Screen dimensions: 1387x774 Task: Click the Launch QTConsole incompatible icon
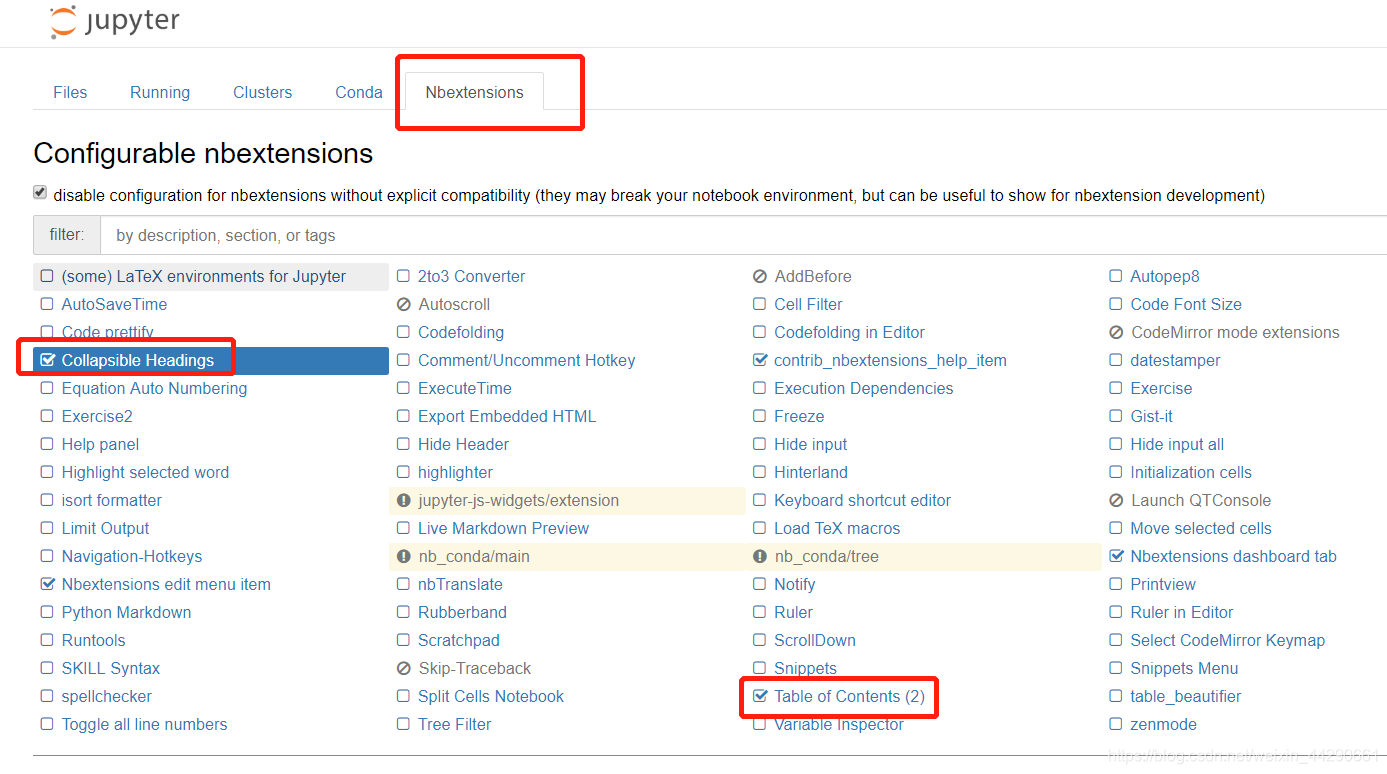click(x=1116, y=500)
